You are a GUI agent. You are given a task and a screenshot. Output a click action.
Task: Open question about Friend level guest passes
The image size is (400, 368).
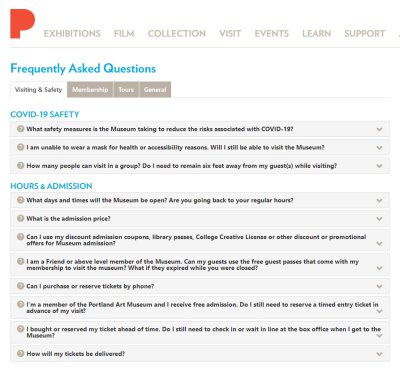coord(200,265)
